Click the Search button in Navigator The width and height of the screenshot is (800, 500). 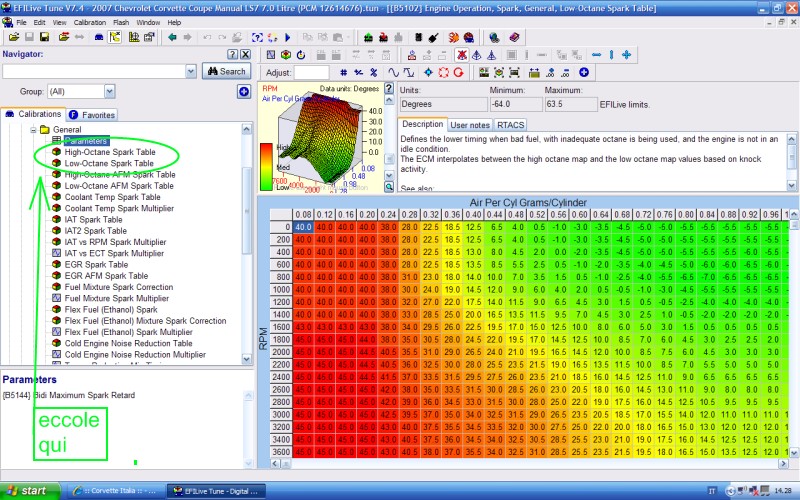[x=226, y=71]
